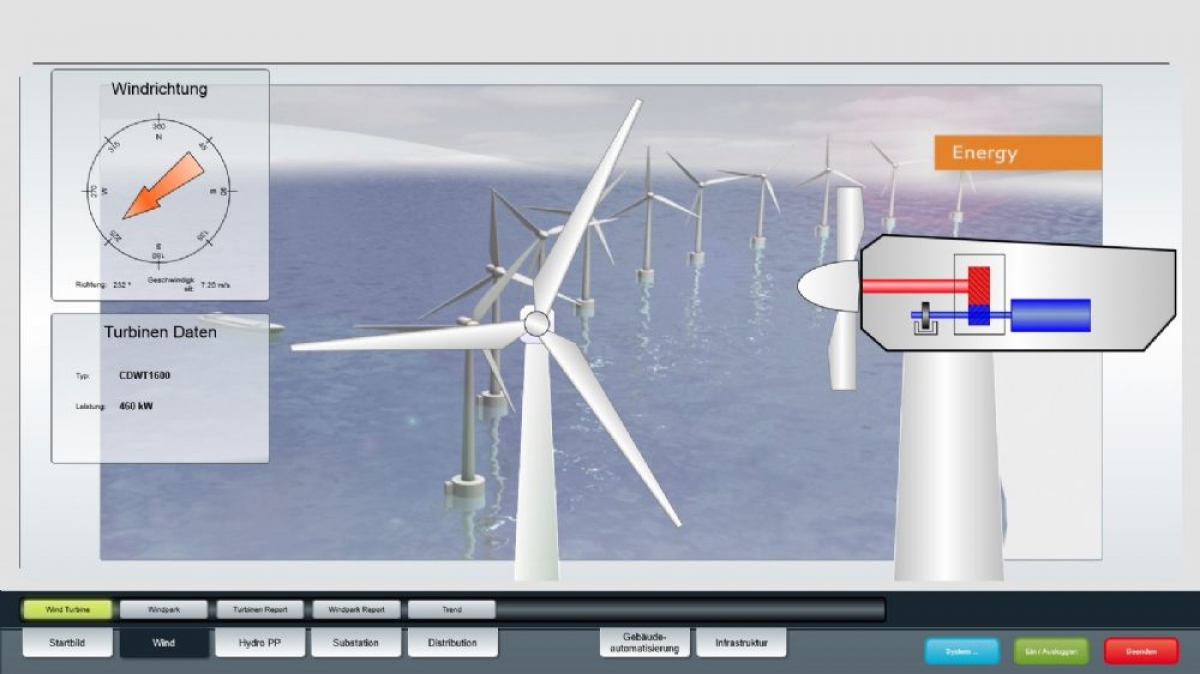Click the blue generator block in the nacelle
The image size is (1200, 674).
coord(1050,315)
